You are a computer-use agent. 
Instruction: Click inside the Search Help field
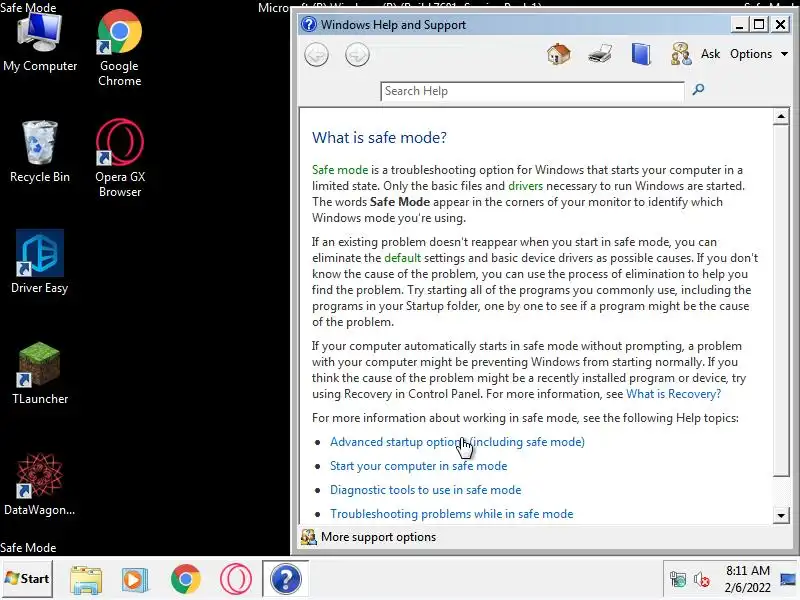(x=532, y=91)
